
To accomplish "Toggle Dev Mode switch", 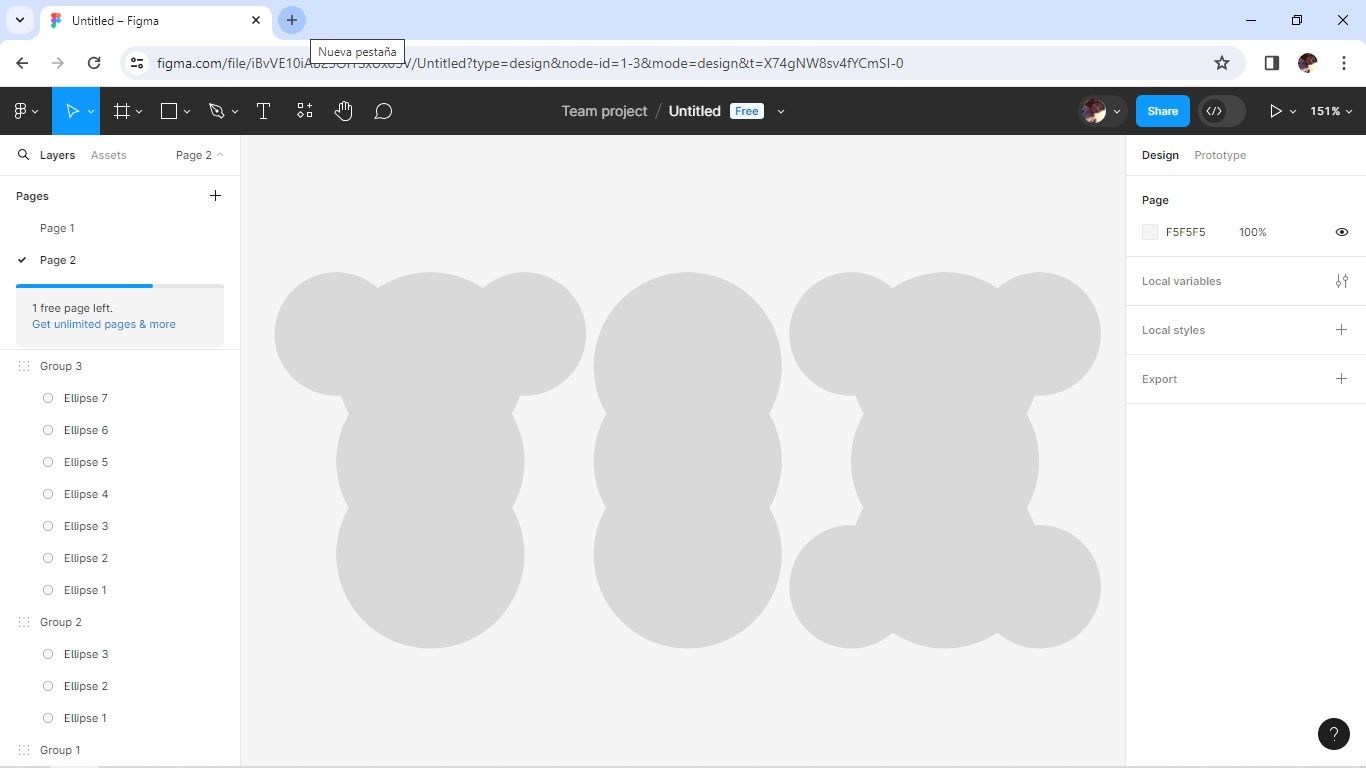I will click(1222, 111).
